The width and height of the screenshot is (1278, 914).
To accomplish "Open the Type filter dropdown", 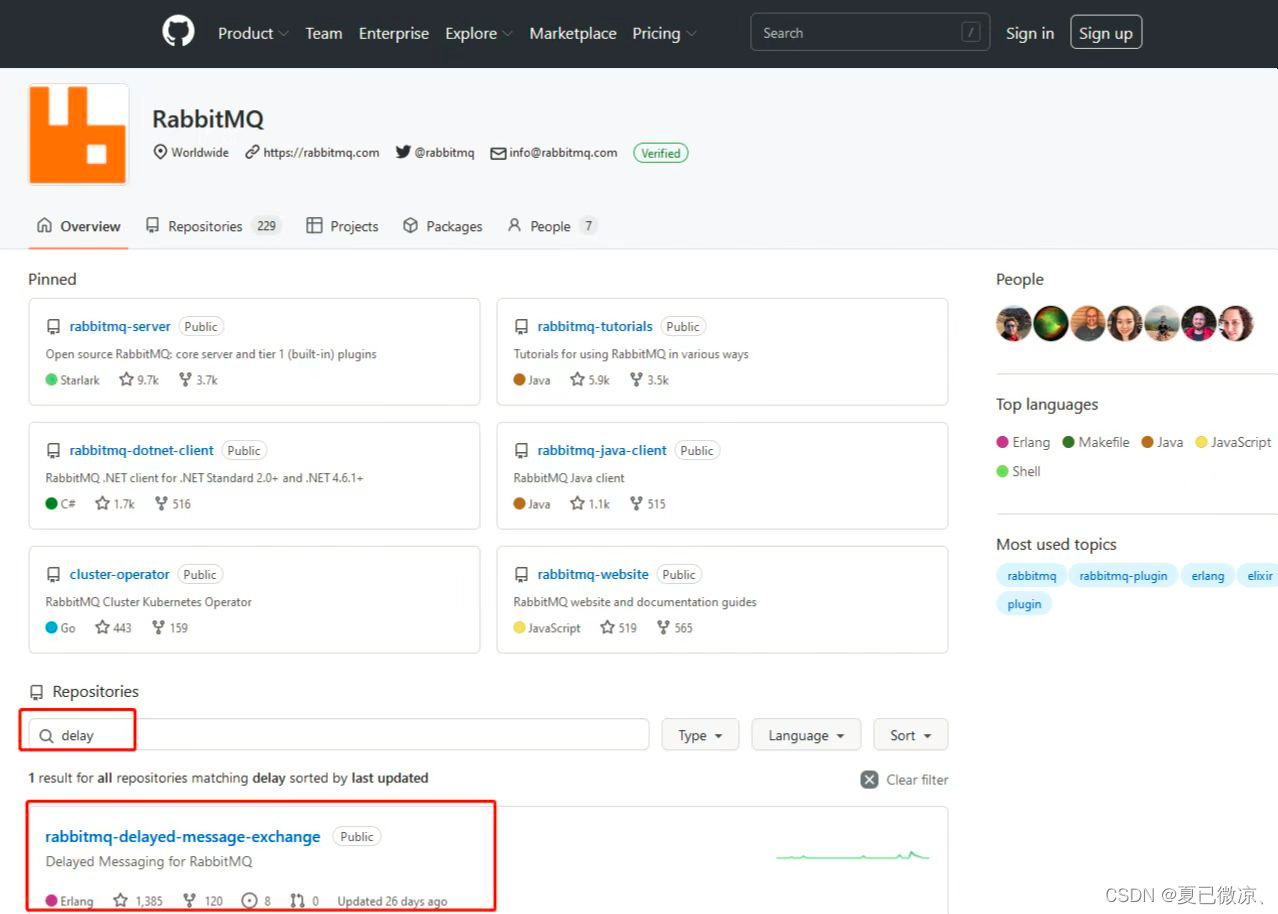I will 700,735.
